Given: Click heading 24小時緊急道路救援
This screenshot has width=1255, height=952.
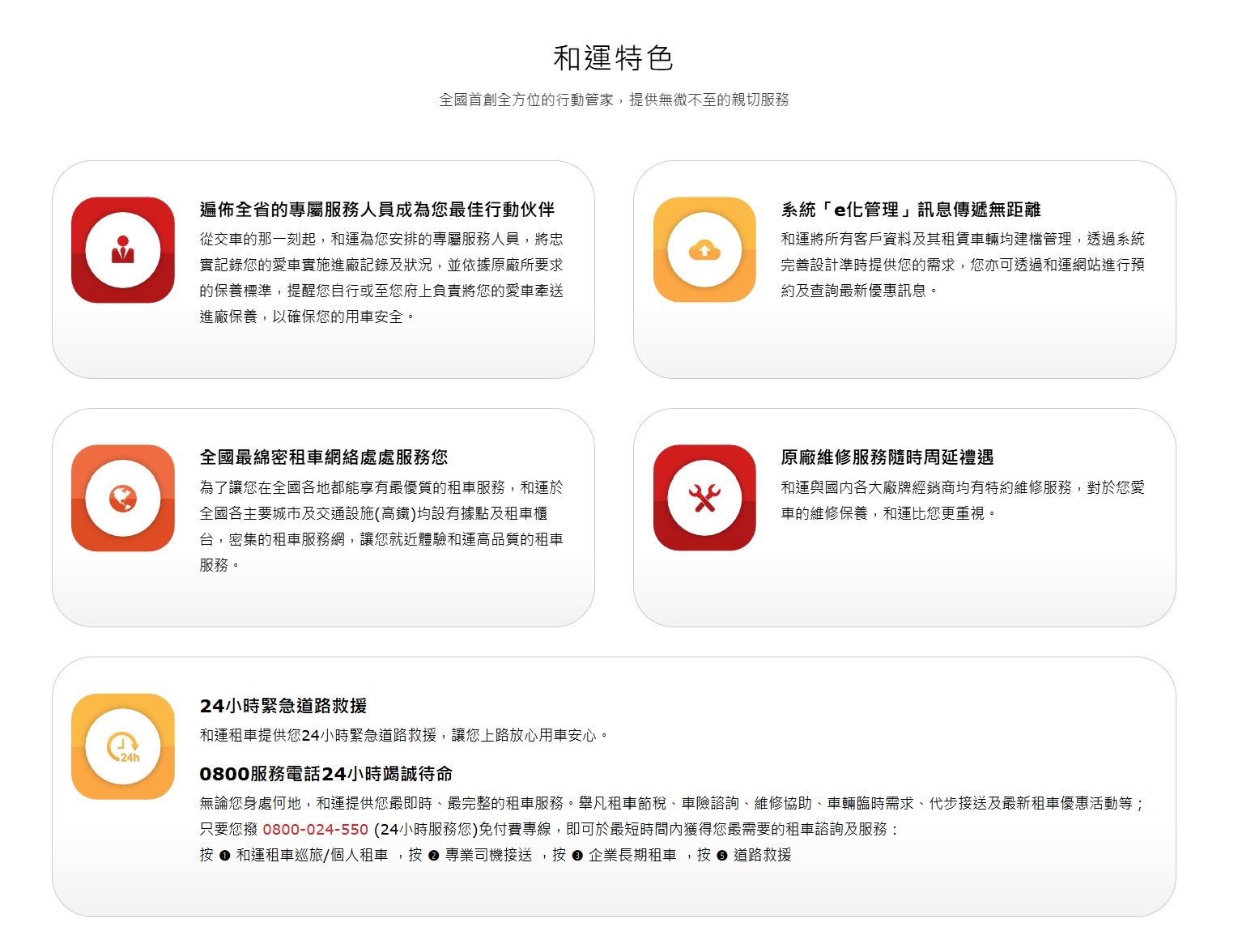Looking at the screenshot, I should click(x=283, y=706).
